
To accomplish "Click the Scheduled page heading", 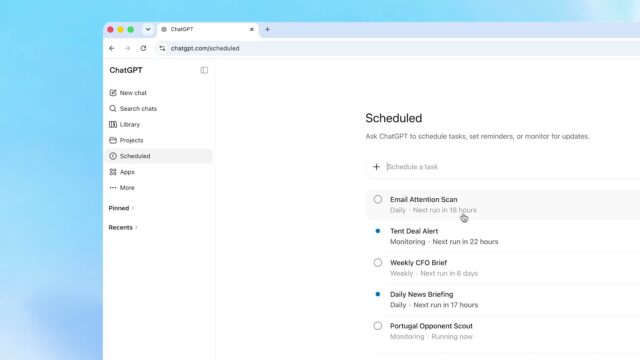I will (x=393, y=118).
